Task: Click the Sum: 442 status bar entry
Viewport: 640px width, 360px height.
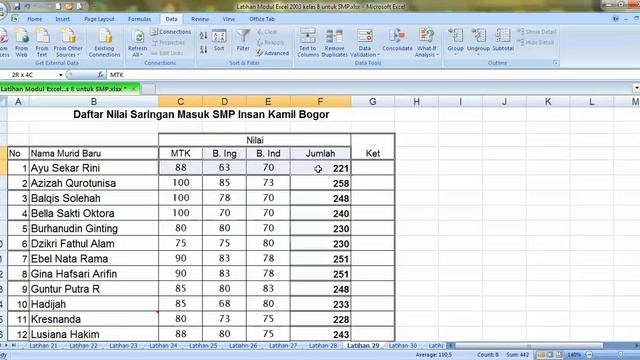Action: (x=518, y=355)
